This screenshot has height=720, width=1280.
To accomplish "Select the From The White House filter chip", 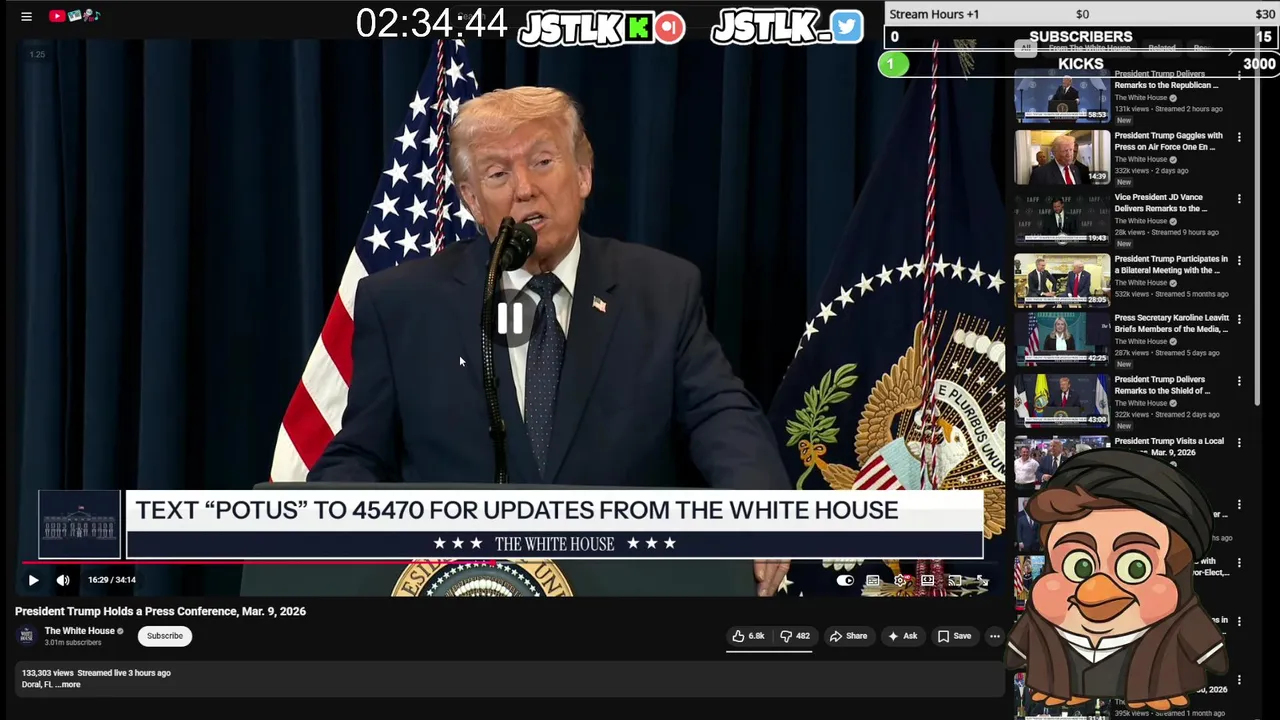I will tap(1089, 48).
